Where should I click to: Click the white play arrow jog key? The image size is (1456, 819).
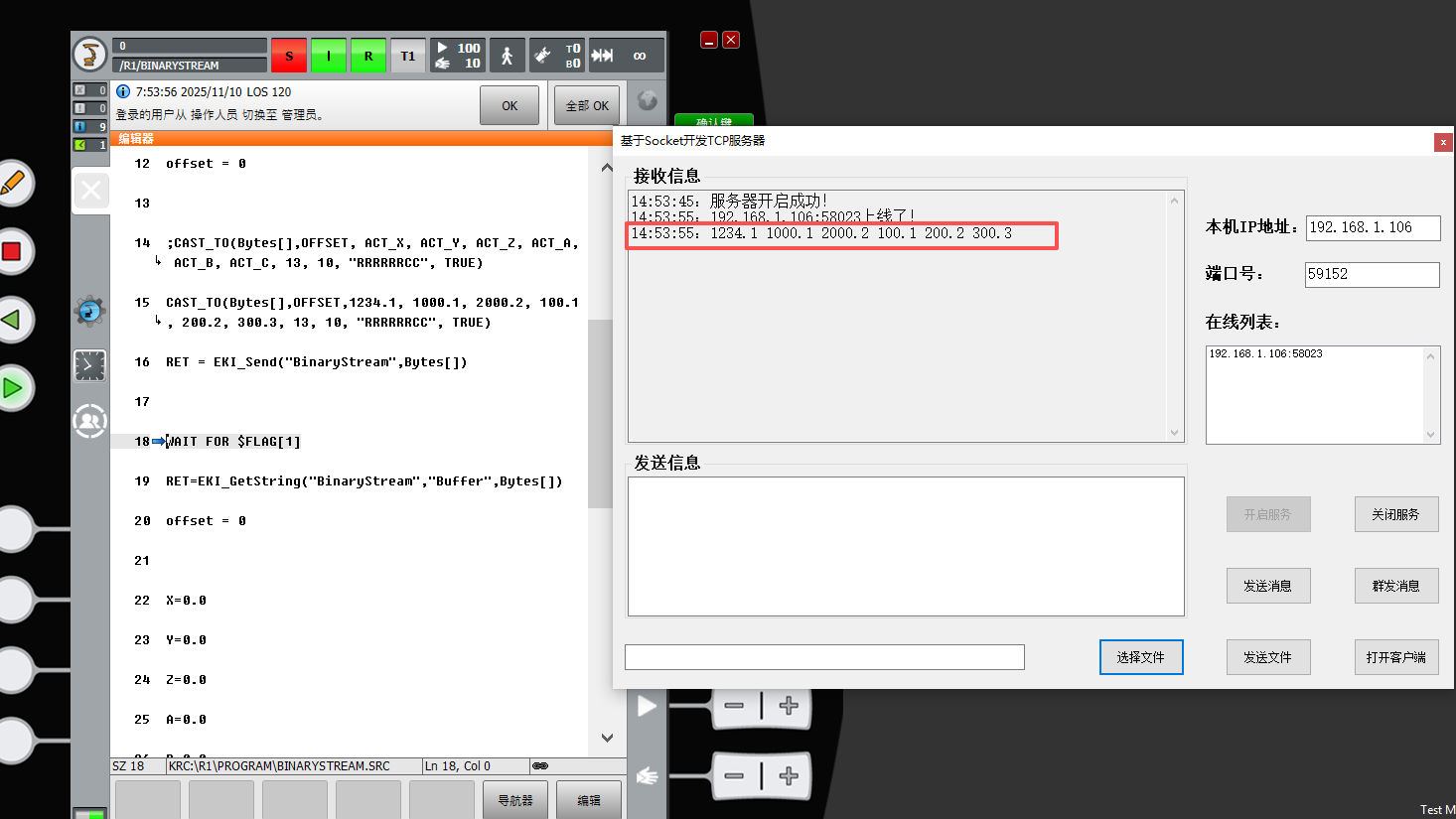(647, 706)
